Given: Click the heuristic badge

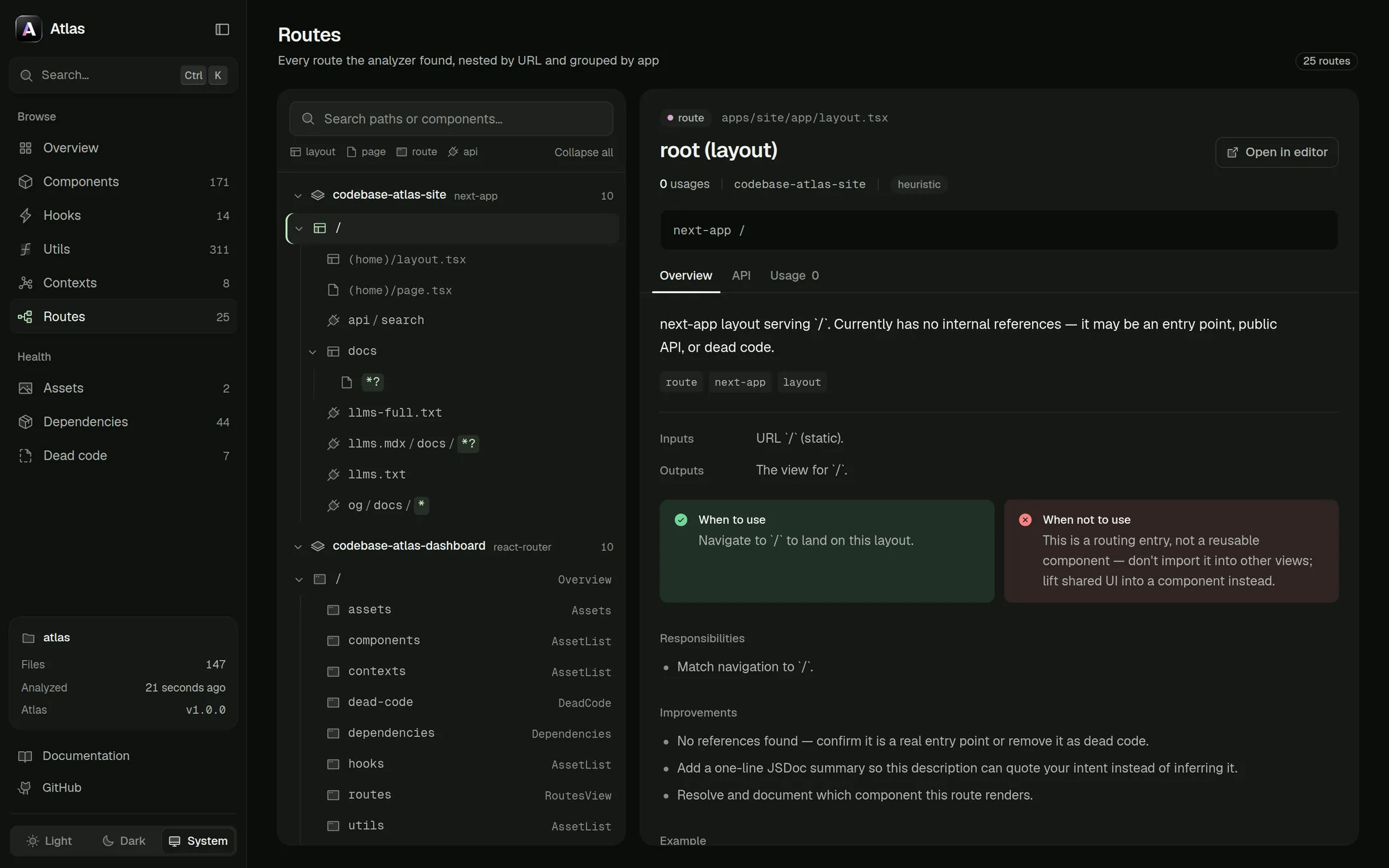Looking at the screenshot, I should point(918,185).
